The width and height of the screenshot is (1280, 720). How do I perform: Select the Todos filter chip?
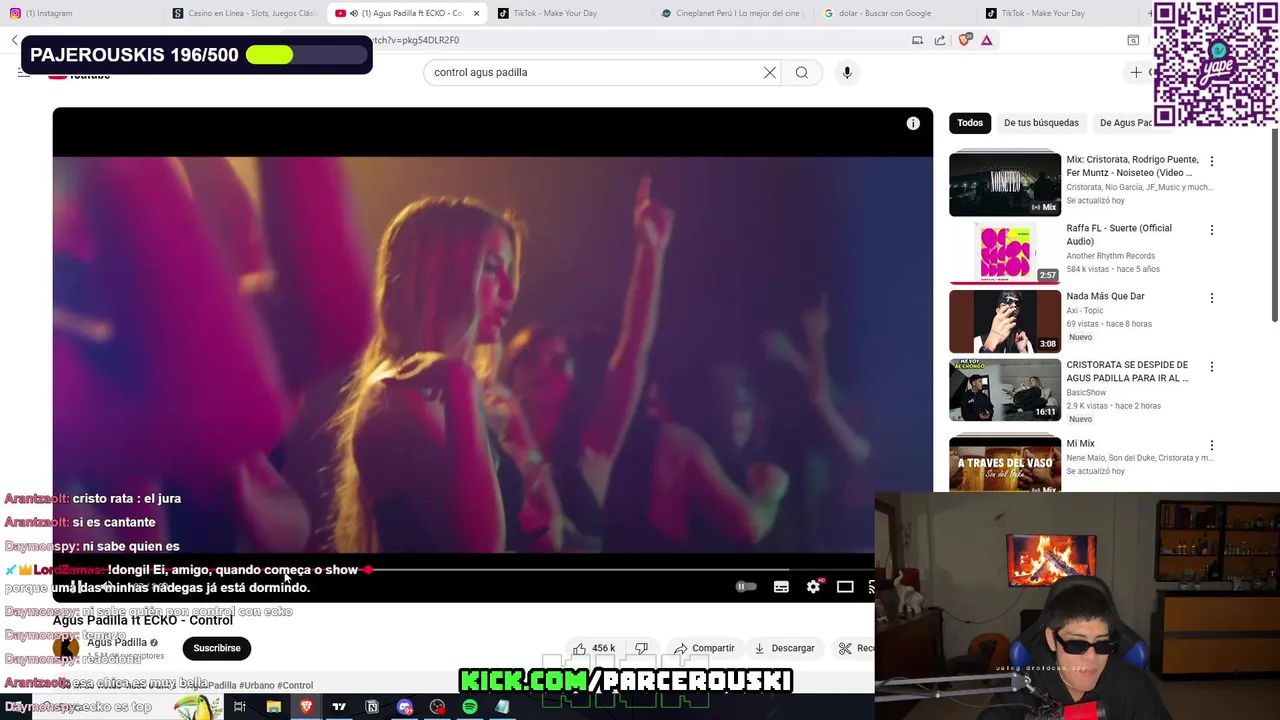tap(970, 123)
